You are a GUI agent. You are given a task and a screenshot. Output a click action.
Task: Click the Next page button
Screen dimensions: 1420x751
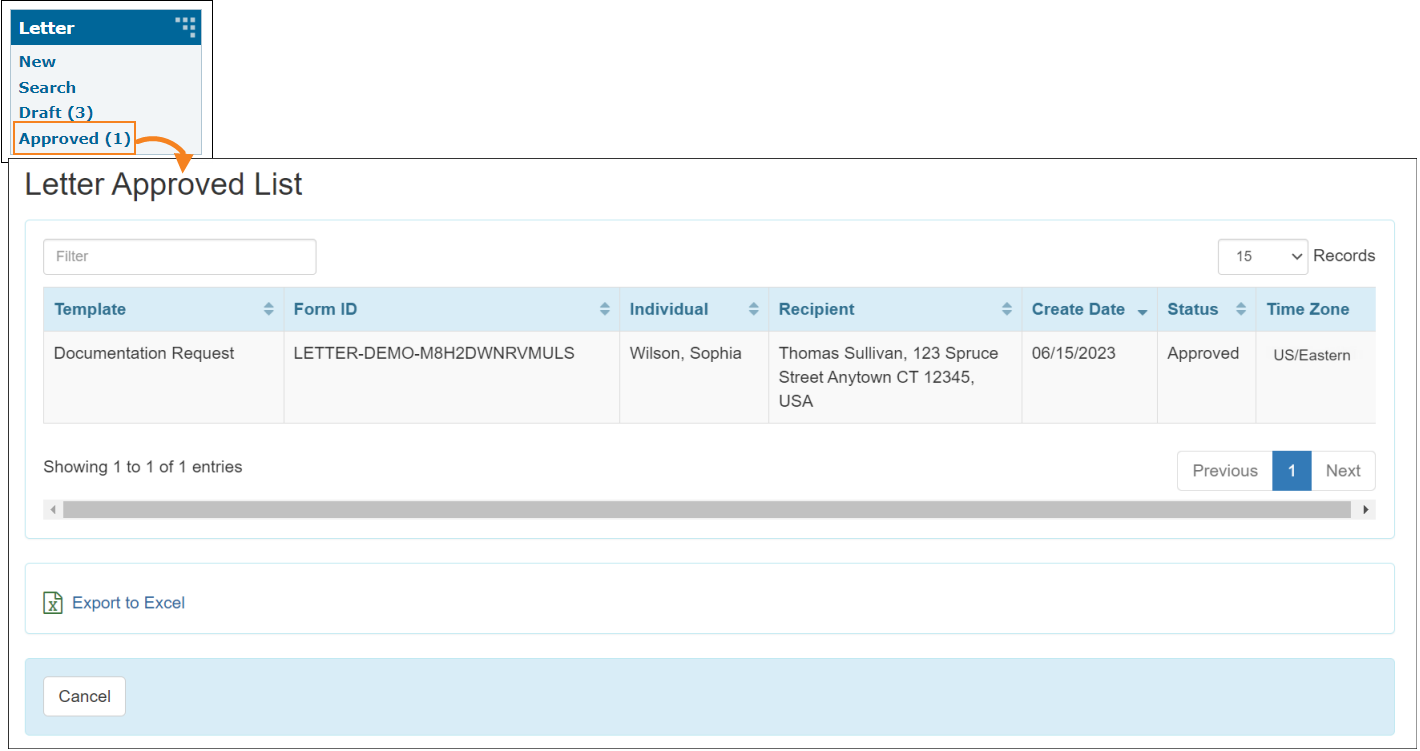(1342, 471)
